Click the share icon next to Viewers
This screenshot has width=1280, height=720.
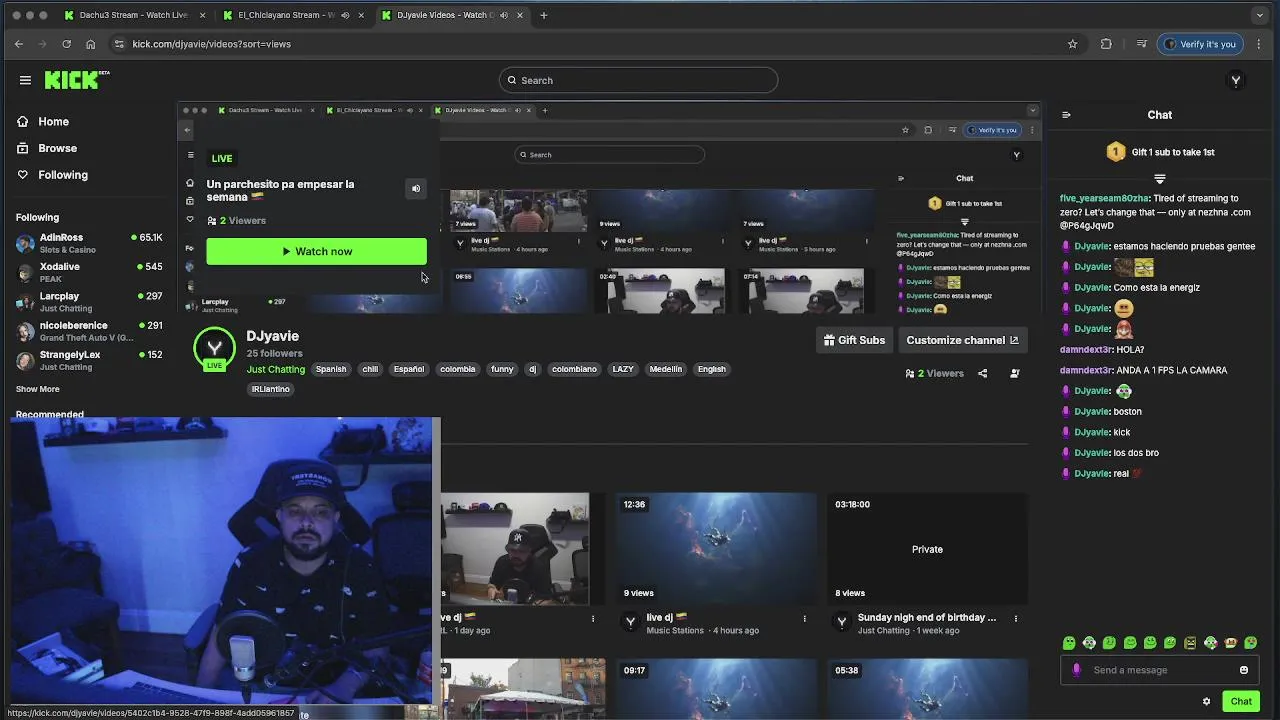(982, 373)
